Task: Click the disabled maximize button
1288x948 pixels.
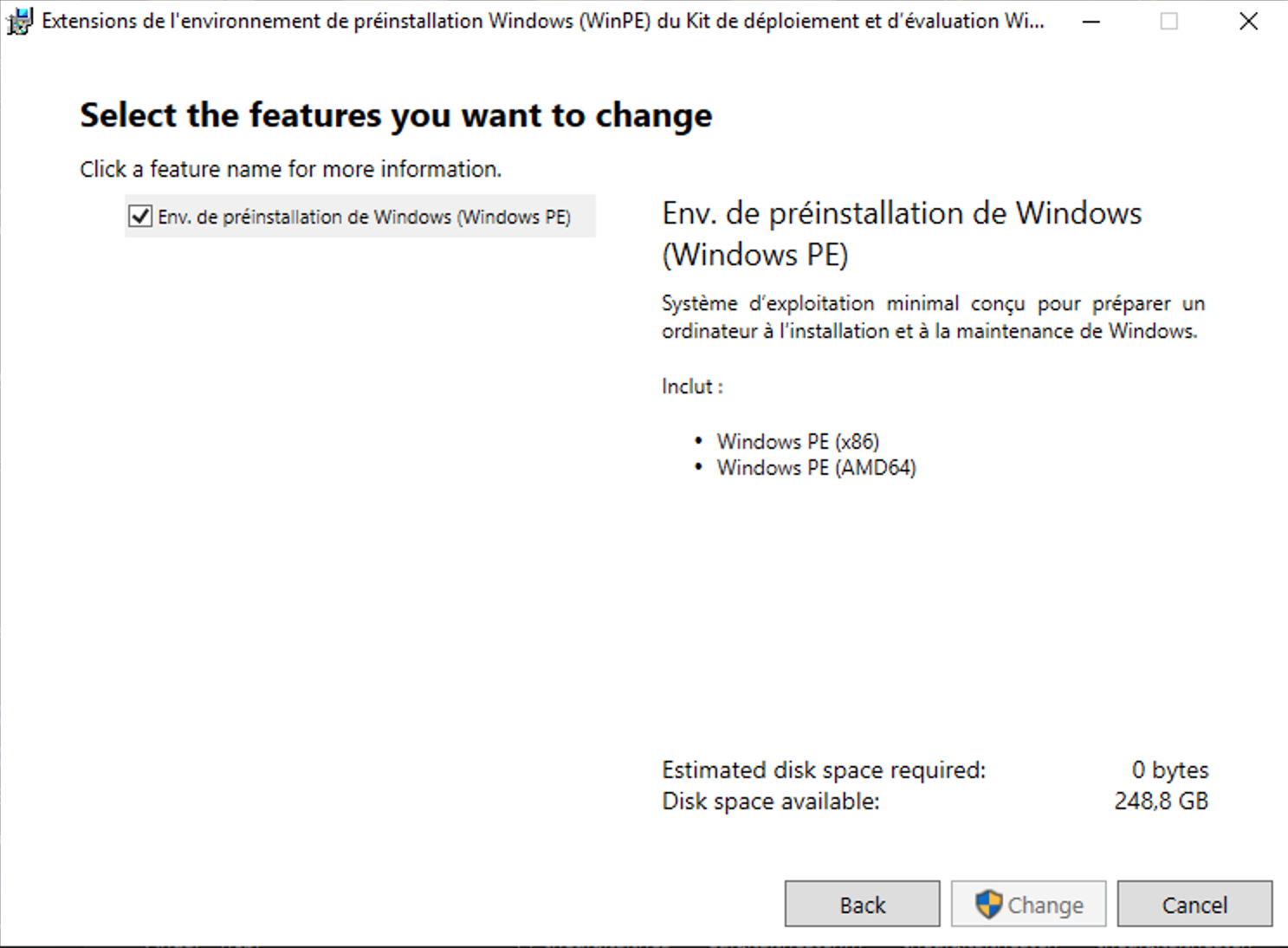Action: (1169, 21)
